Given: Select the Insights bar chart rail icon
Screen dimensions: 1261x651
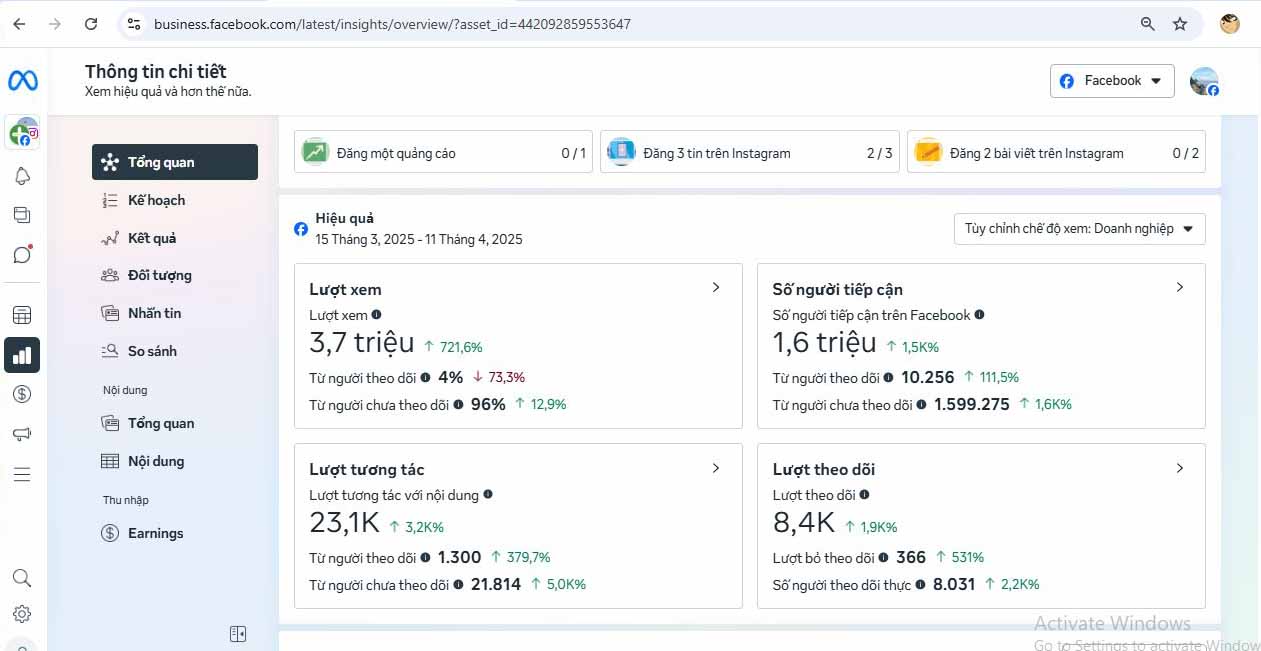Looking at the screenshot, I should point(22,355).
